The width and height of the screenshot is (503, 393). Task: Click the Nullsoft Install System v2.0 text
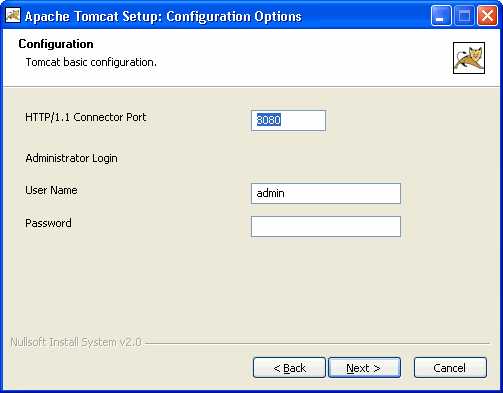point(76,342)
